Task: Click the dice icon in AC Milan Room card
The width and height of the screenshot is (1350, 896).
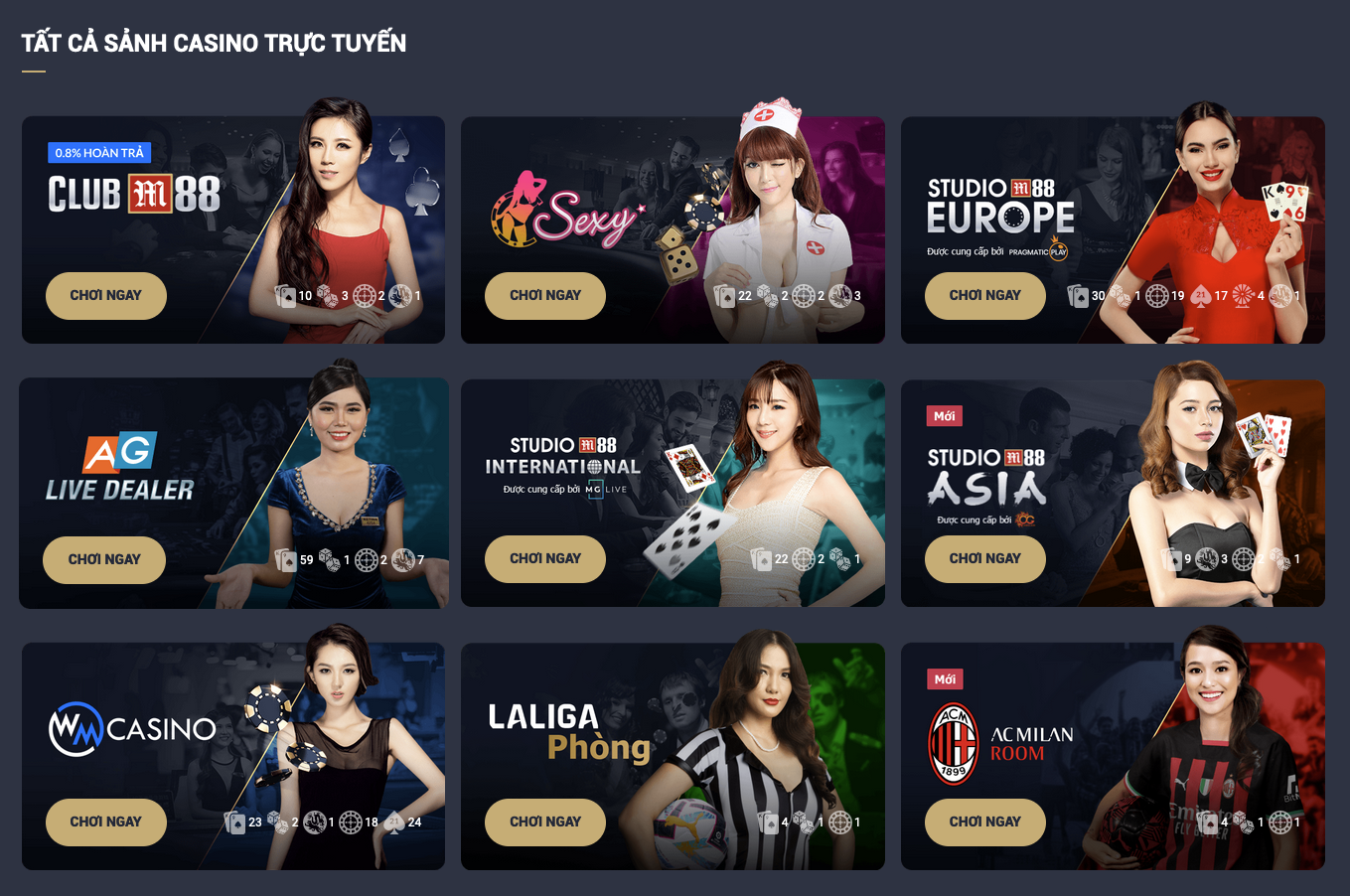Action: 1244,822
